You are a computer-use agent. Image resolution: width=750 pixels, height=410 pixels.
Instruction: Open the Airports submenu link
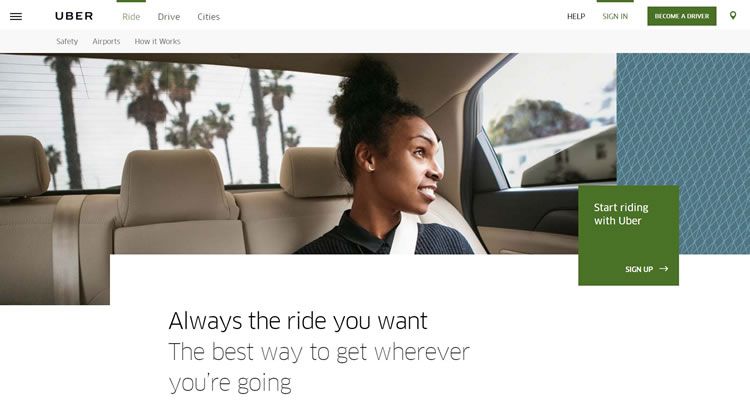click(106, 42)
